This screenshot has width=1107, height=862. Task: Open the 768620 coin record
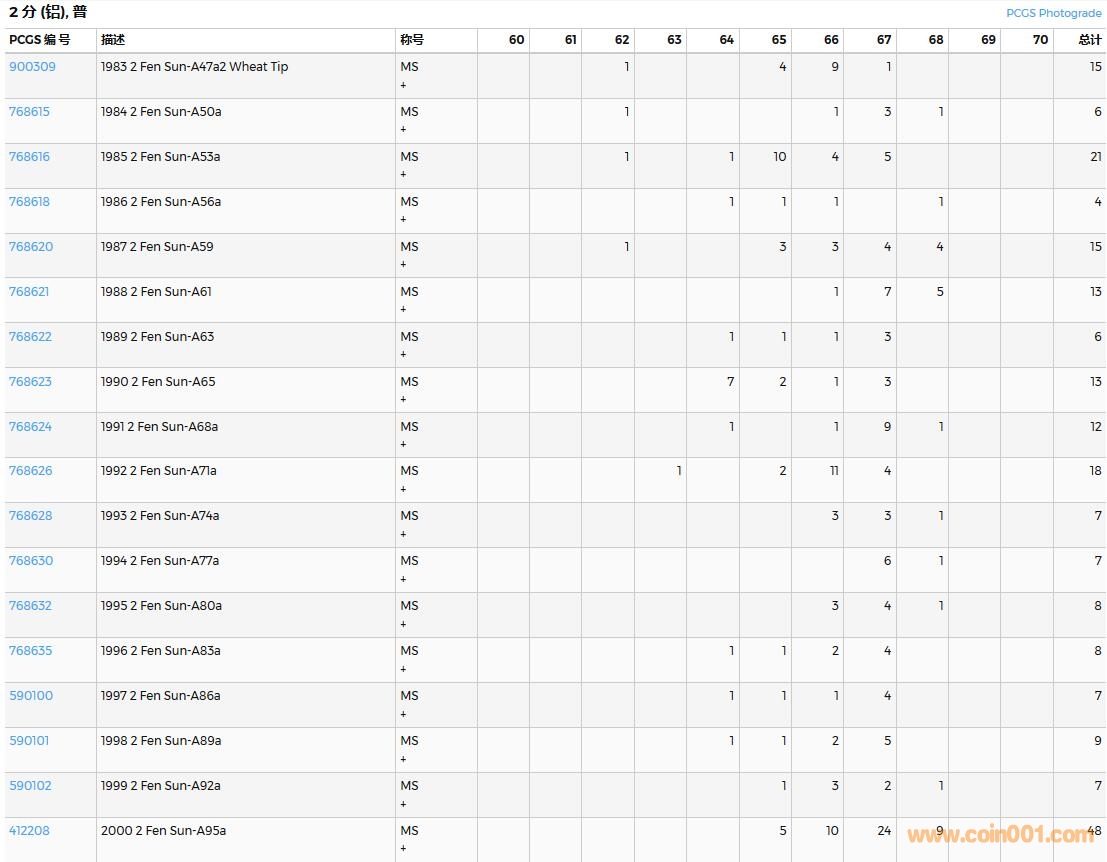click(31, 247)
